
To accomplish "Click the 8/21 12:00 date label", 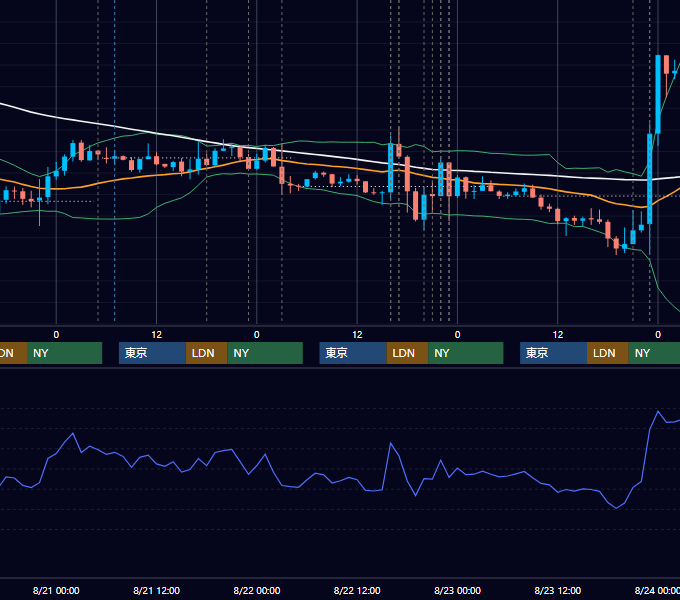I will point(157,590).
